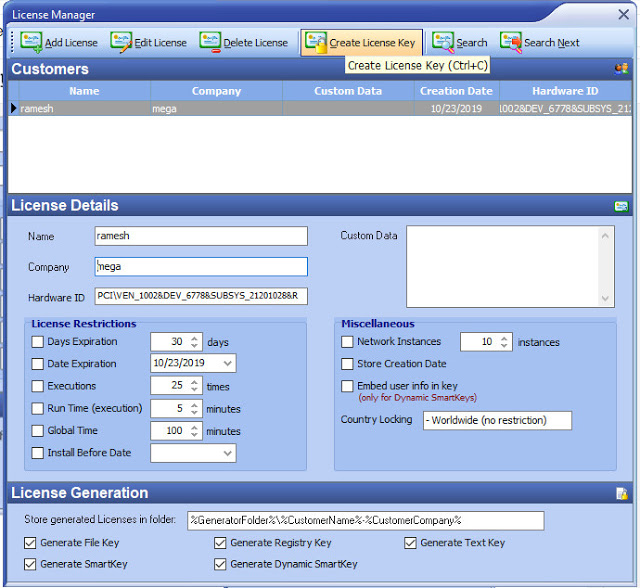Click the Search Next toolbar icon
The image size is (640, 588).
coord(511,42)
